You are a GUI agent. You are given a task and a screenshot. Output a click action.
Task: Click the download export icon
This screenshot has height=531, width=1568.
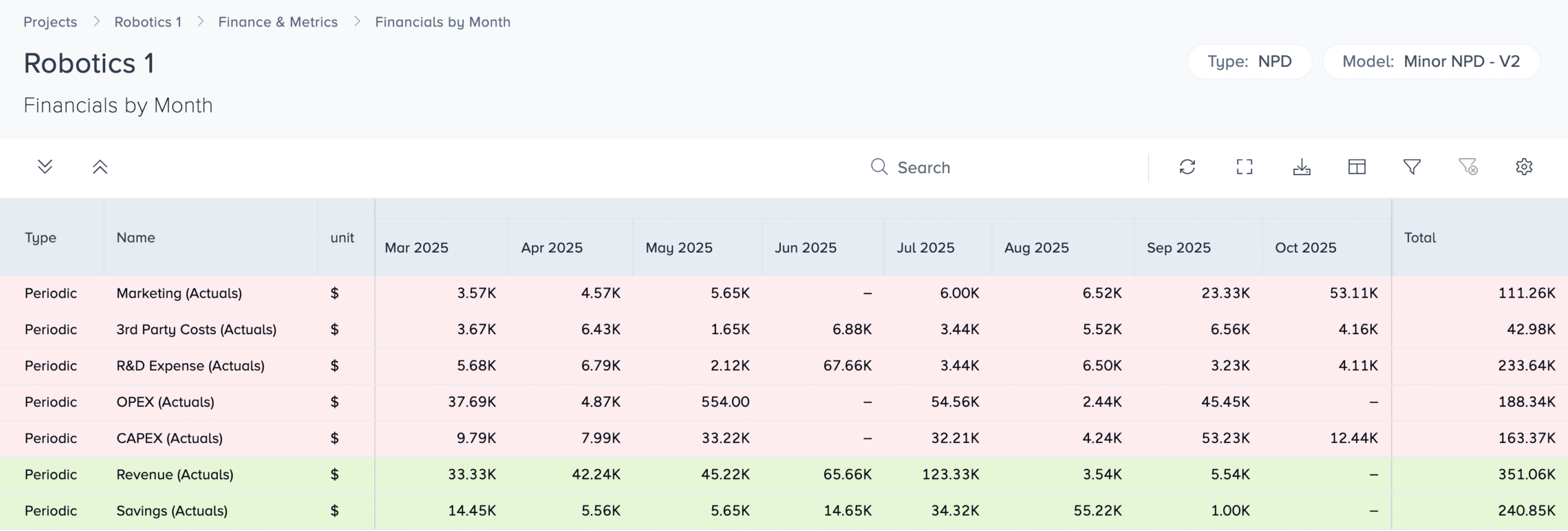1301,167
